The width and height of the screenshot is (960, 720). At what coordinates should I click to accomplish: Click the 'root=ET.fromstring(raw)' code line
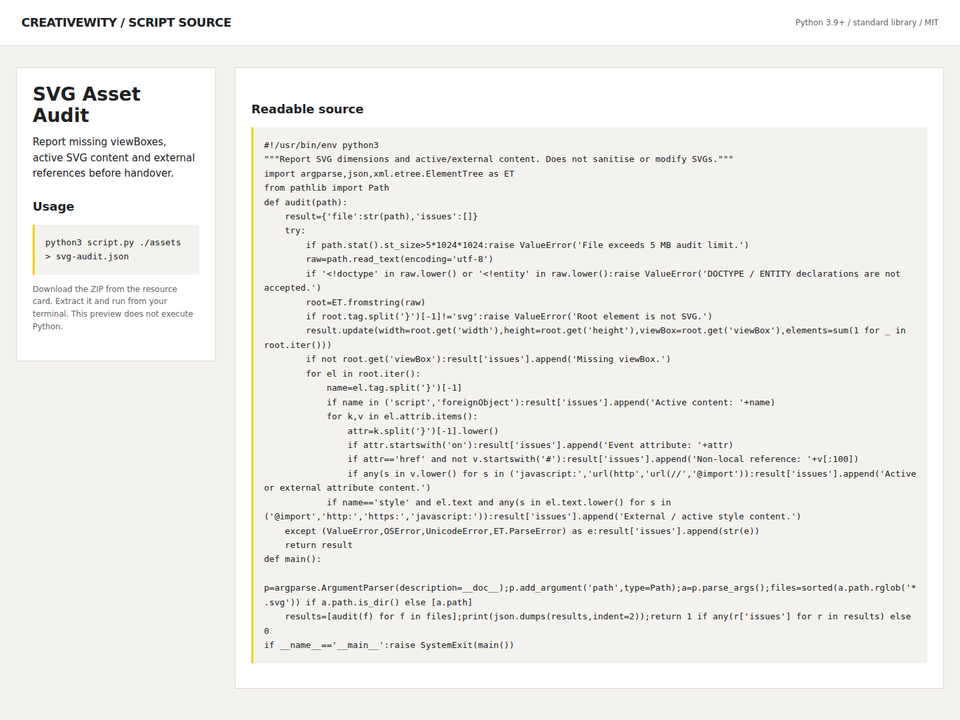tap(365, 302)
